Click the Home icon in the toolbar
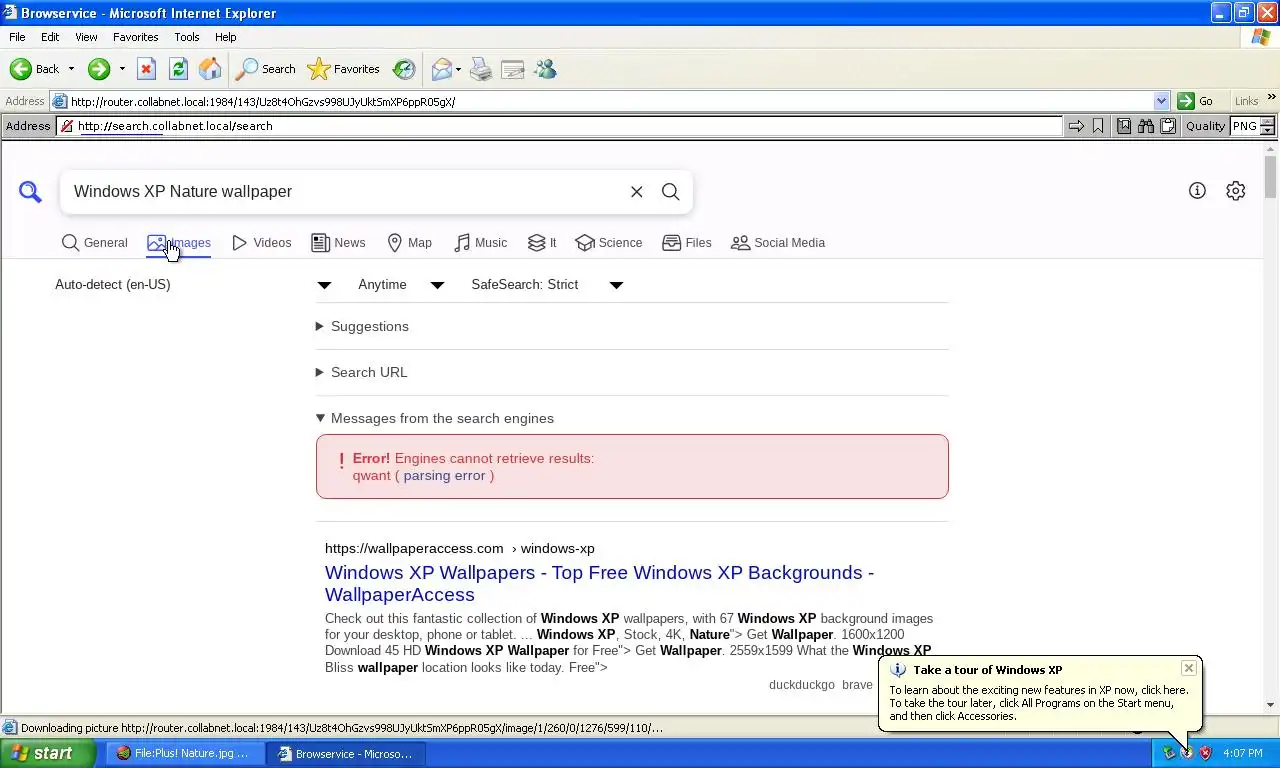This screenshot has width=1280, height=768. coord(210,69)
